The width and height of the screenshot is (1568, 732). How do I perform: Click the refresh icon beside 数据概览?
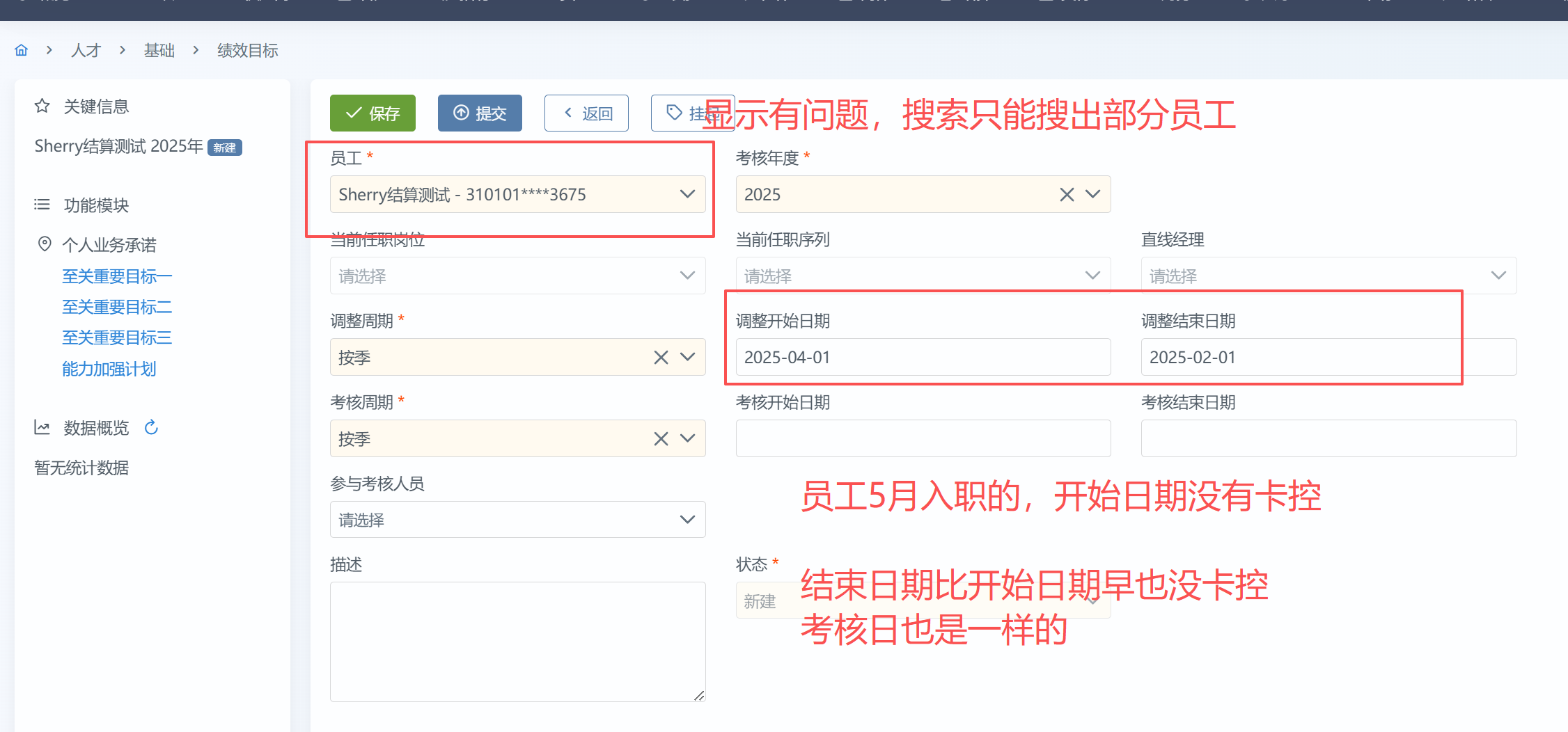tap(151, 427)
